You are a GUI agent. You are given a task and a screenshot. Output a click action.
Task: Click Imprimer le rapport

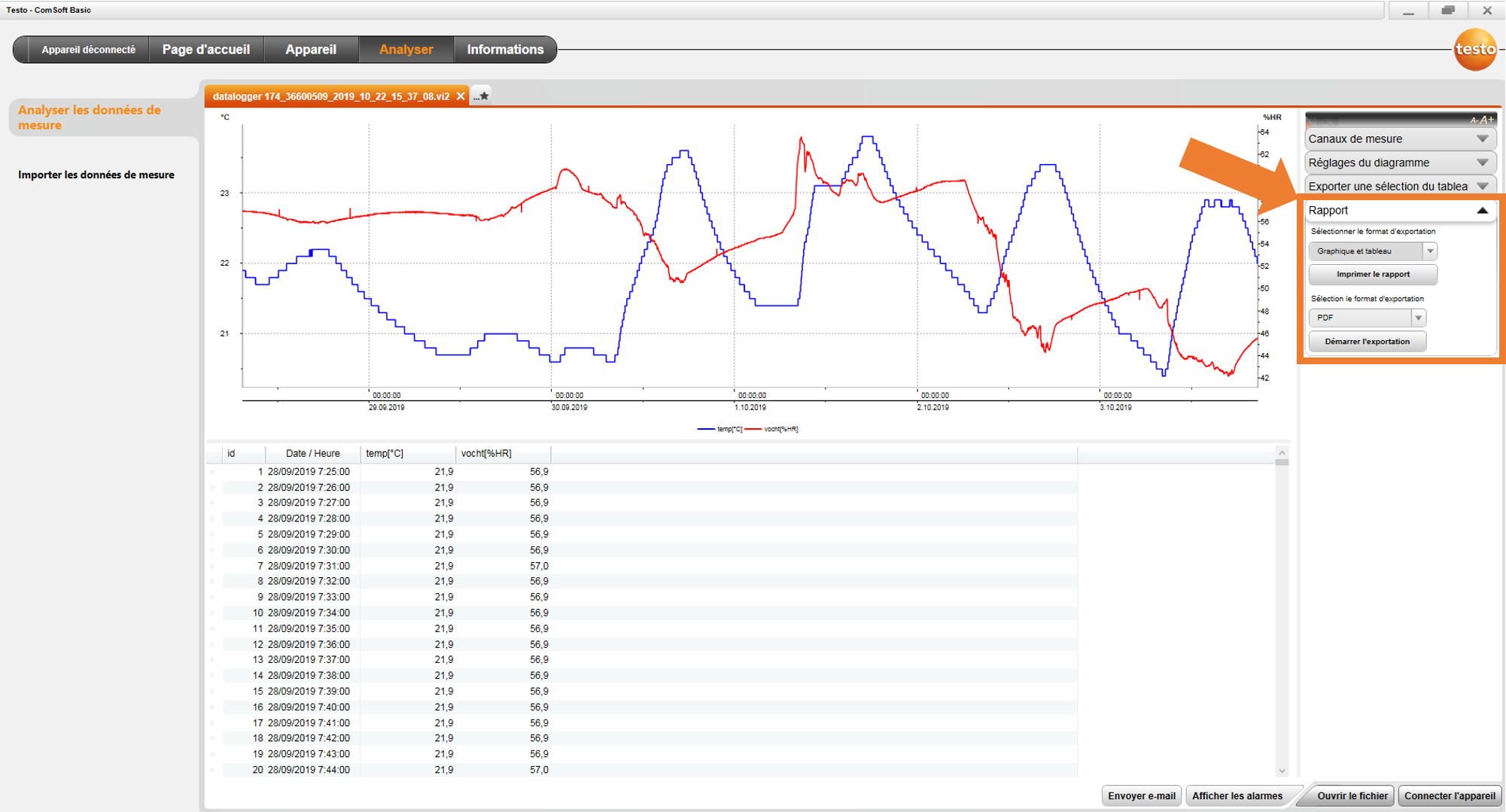tap(1372, 274)
